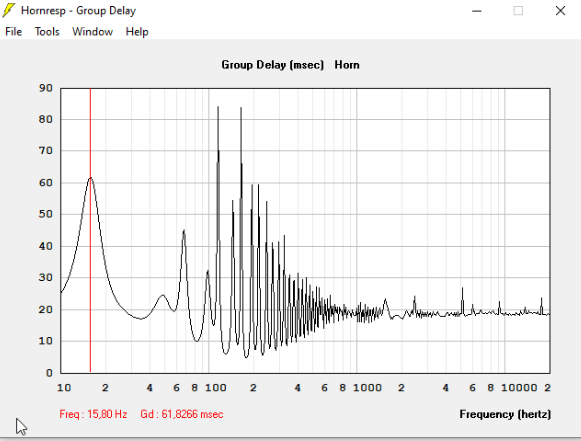Click the 10000 label on frequency axis

pyautogui.click(x=519, y=388)
